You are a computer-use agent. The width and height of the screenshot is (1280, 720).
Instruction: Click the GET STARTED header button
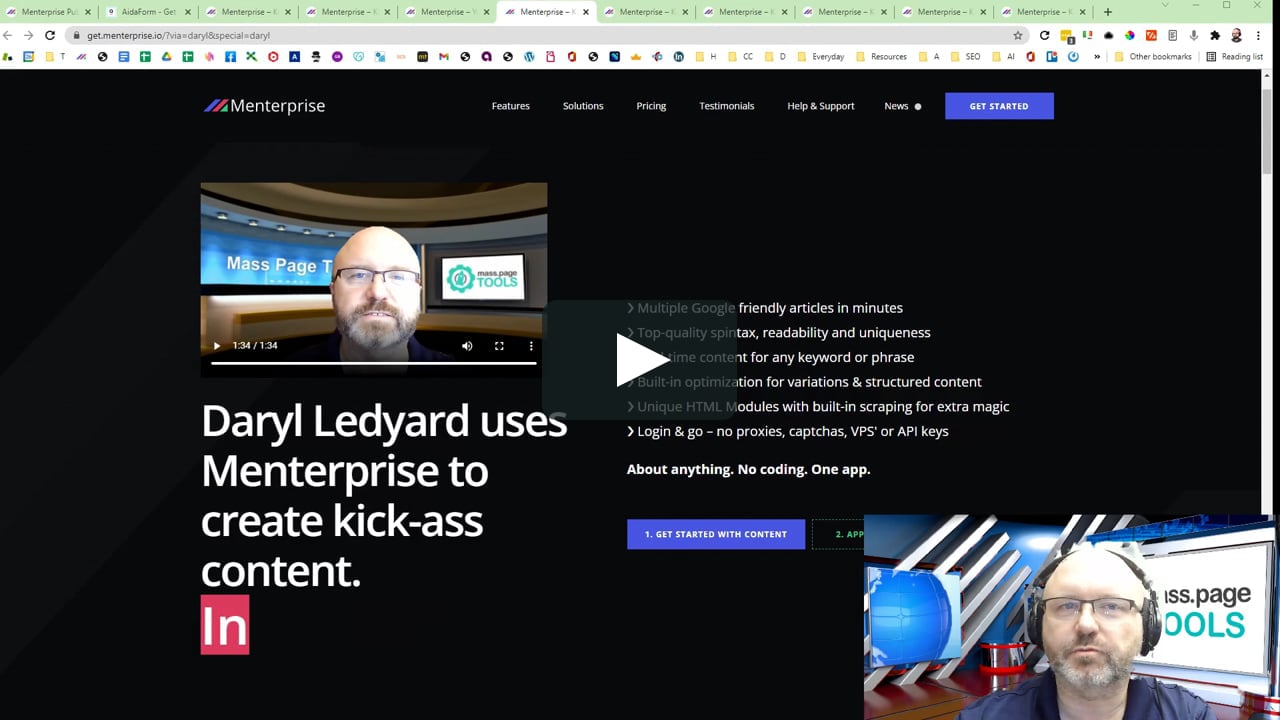pyautogui.click(x=999, y=106)
